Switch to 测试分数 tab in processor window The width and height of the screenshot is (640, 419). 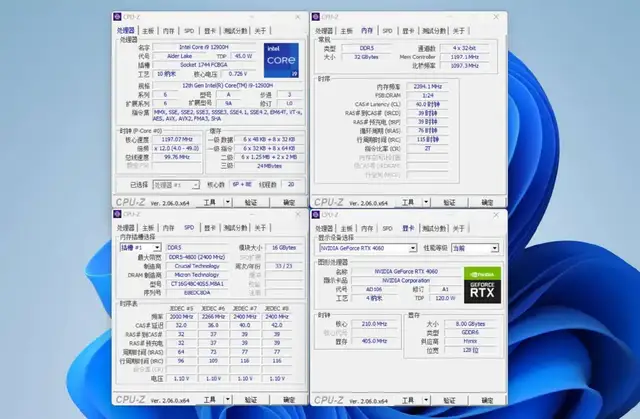tap(236, 31)
